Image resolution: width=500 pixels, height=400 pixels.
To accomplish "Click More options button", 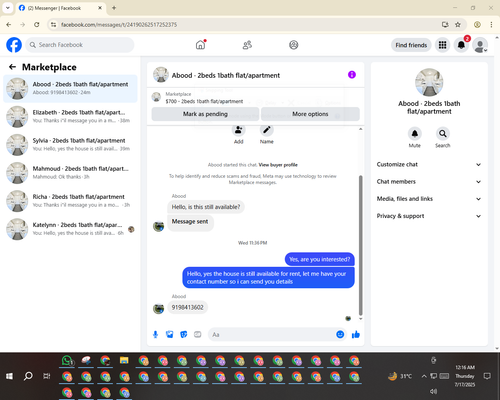I will pos(310,114).
